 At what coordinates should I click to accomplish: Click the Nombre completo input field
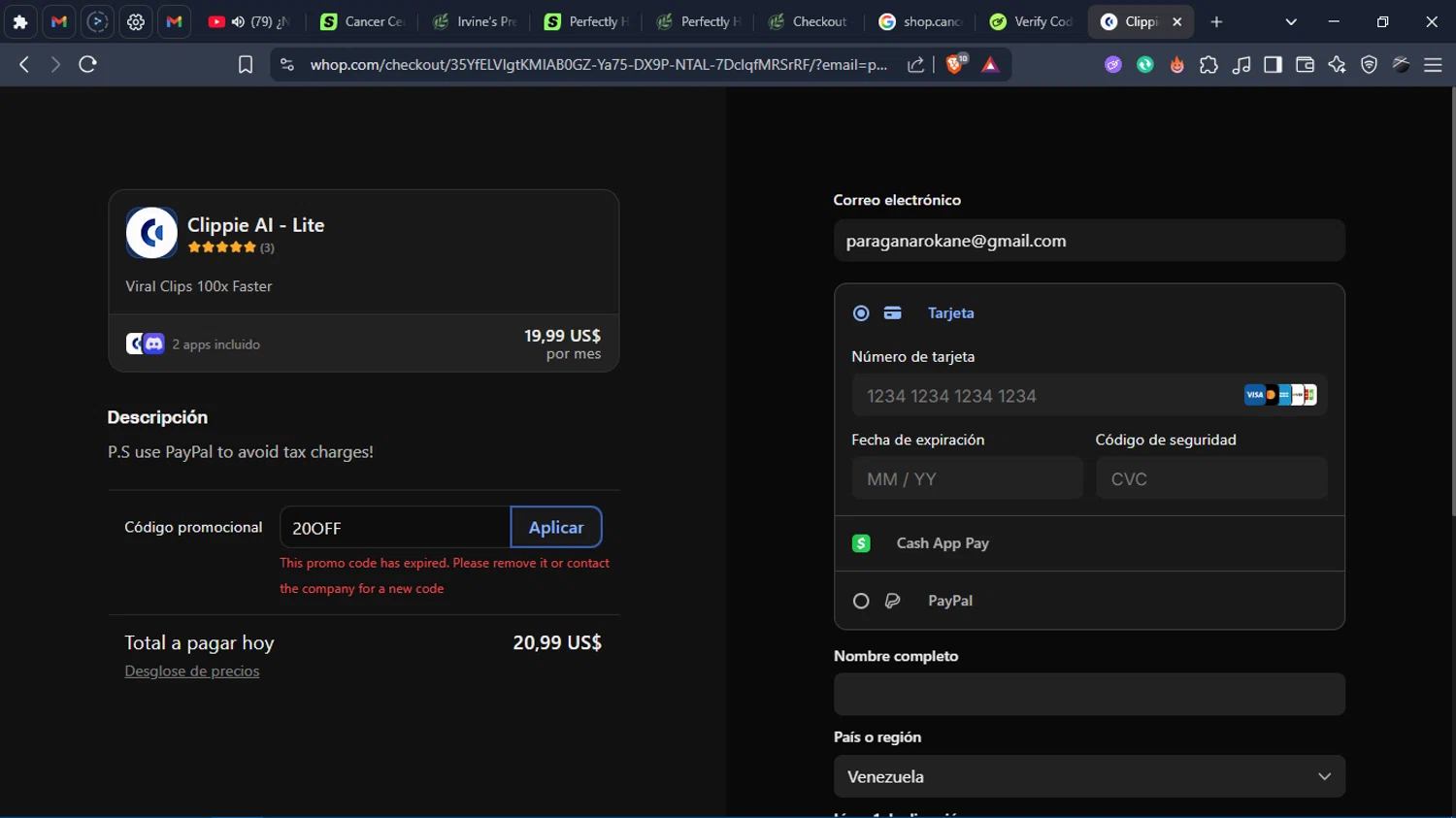[x=1089, y=694]
